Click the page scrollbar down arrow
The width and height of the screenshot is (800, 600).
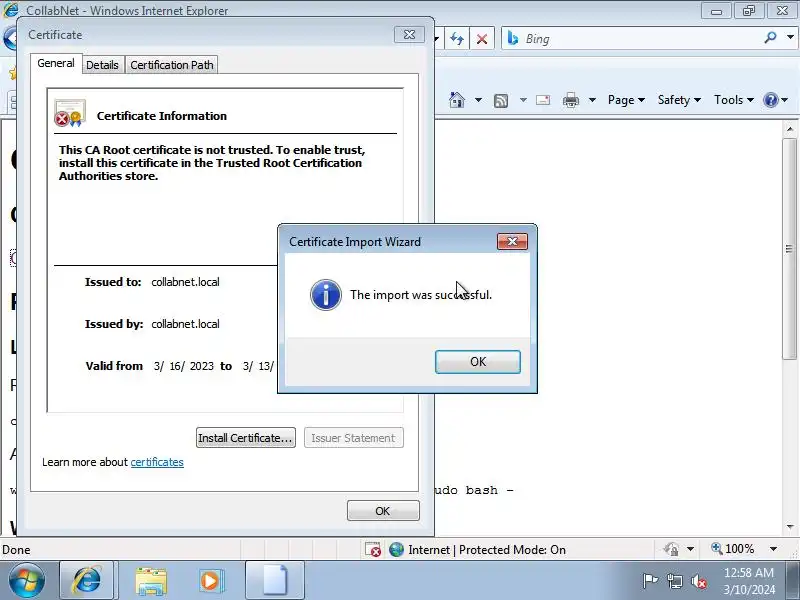tap(790, 527)
